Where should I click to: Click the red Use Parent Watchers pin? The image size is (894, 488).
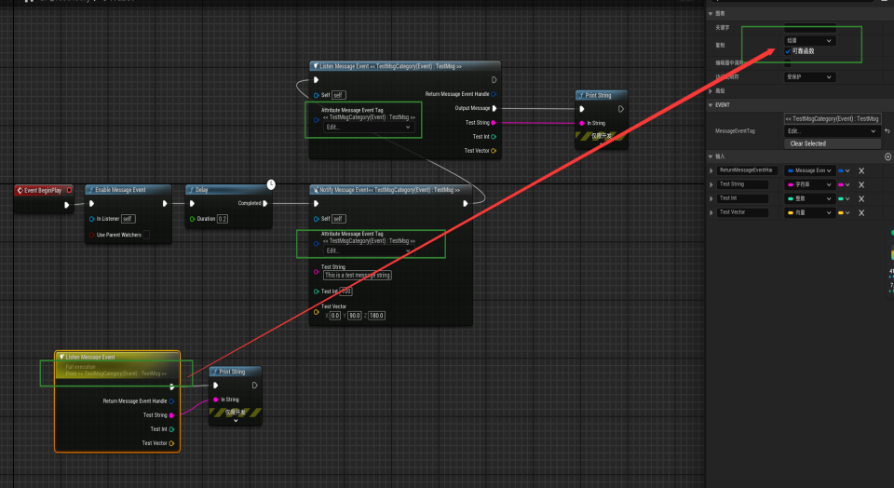92,235
